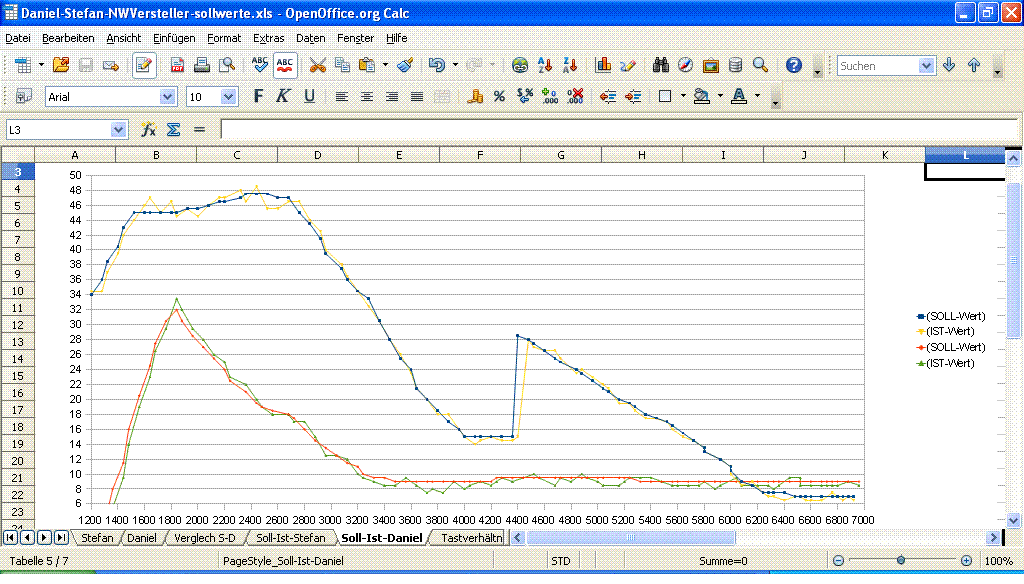Cut the selection with scissors icon
1024x584 pixels.
317,65
